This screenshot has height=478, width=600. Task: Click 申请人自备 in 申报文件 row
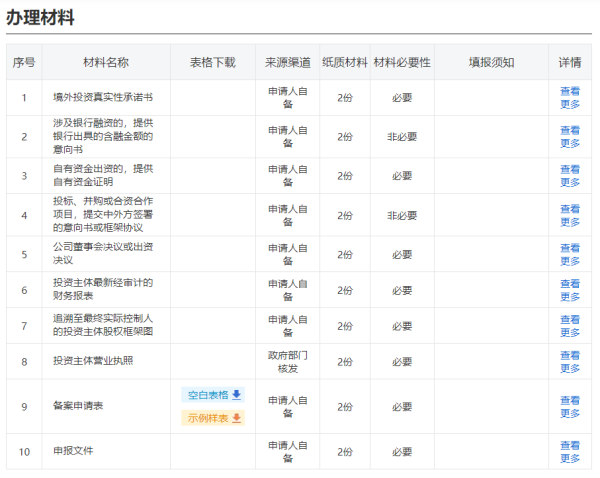coord(288,452)
